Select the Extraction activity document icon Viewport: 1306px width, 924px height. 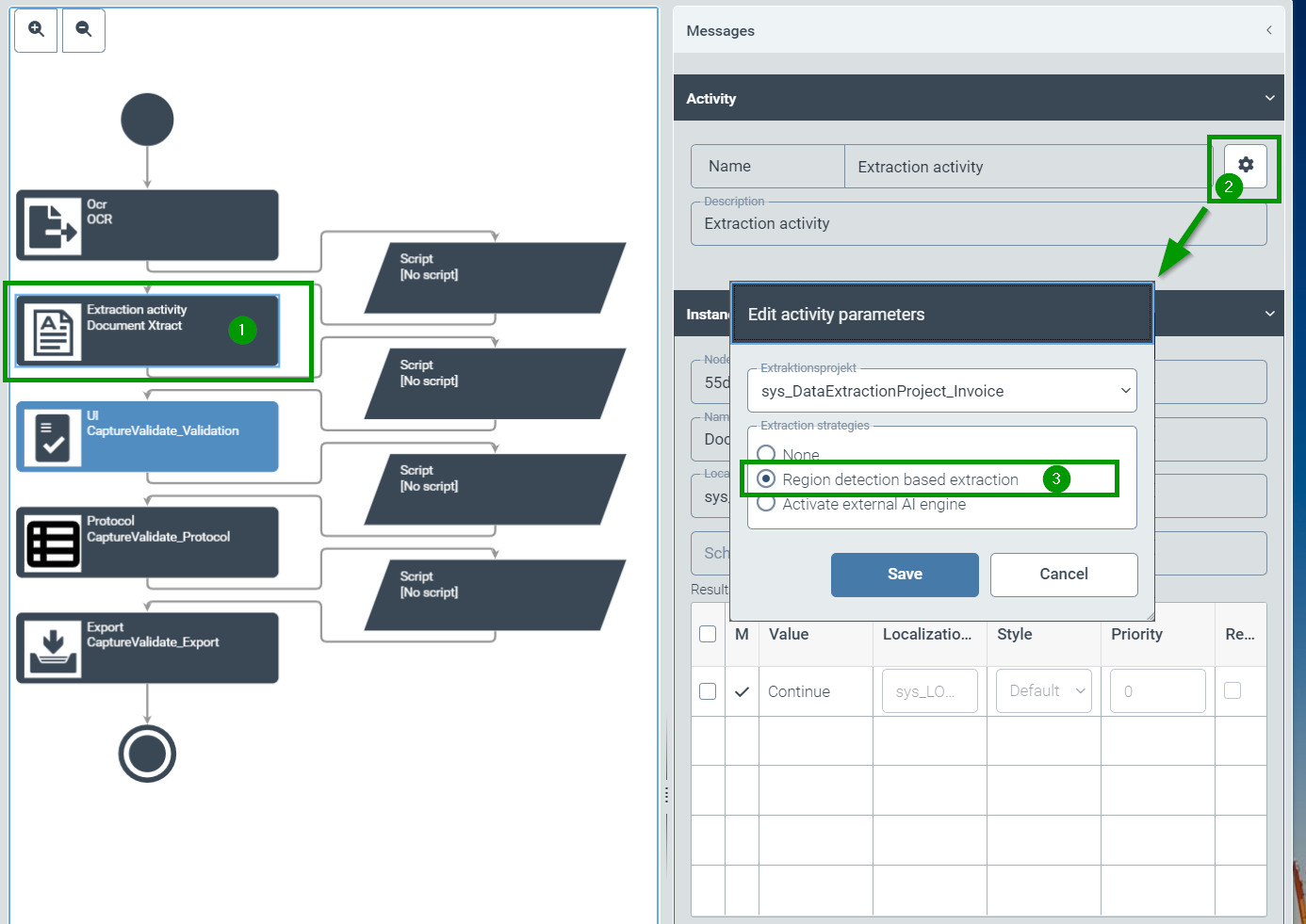[x=51, y=332]
